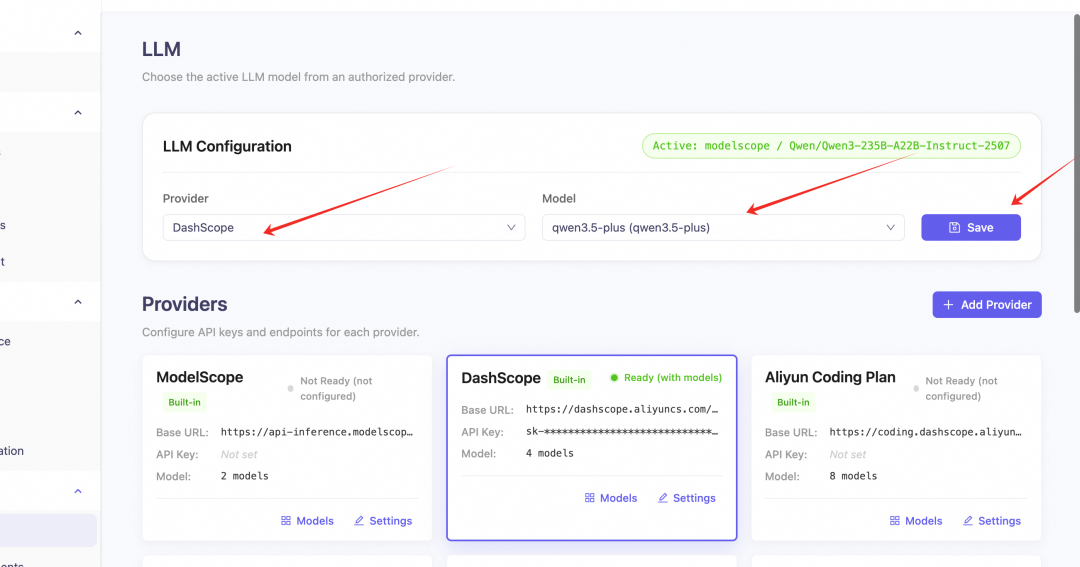
Task: Click the '4 models' value in DashScope
Action: coord(550,453)
